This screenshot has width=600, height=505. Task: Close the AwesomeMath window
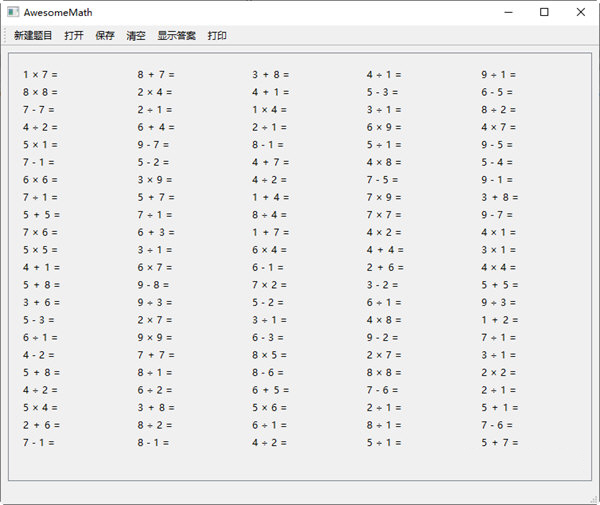[581, 12]
